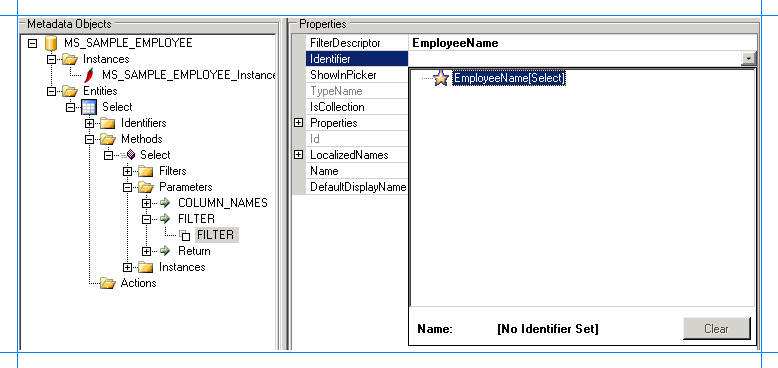
Task: Open the Identifier property dropdown arrow
Action: pos(748,59)
